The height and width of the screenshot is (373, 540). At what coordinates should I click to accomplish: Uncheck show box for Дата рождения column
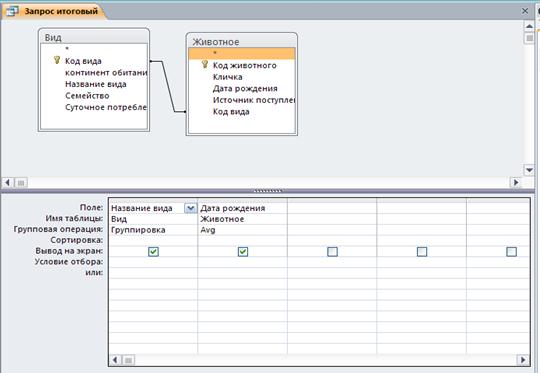click(x=243, y=251)
